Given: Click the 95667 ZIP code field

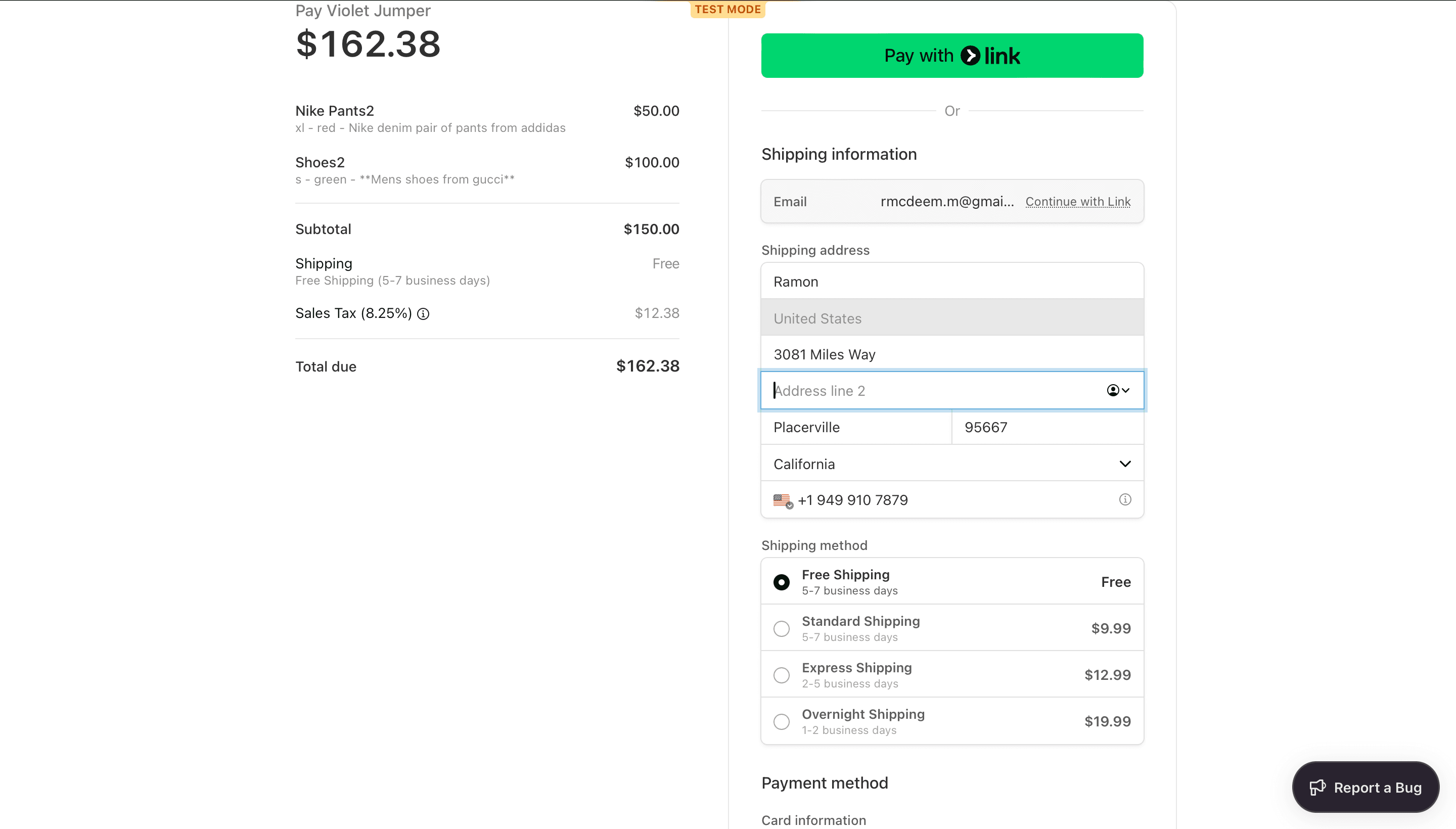Looking at the screenshot, I should (x=1046, y=427).
